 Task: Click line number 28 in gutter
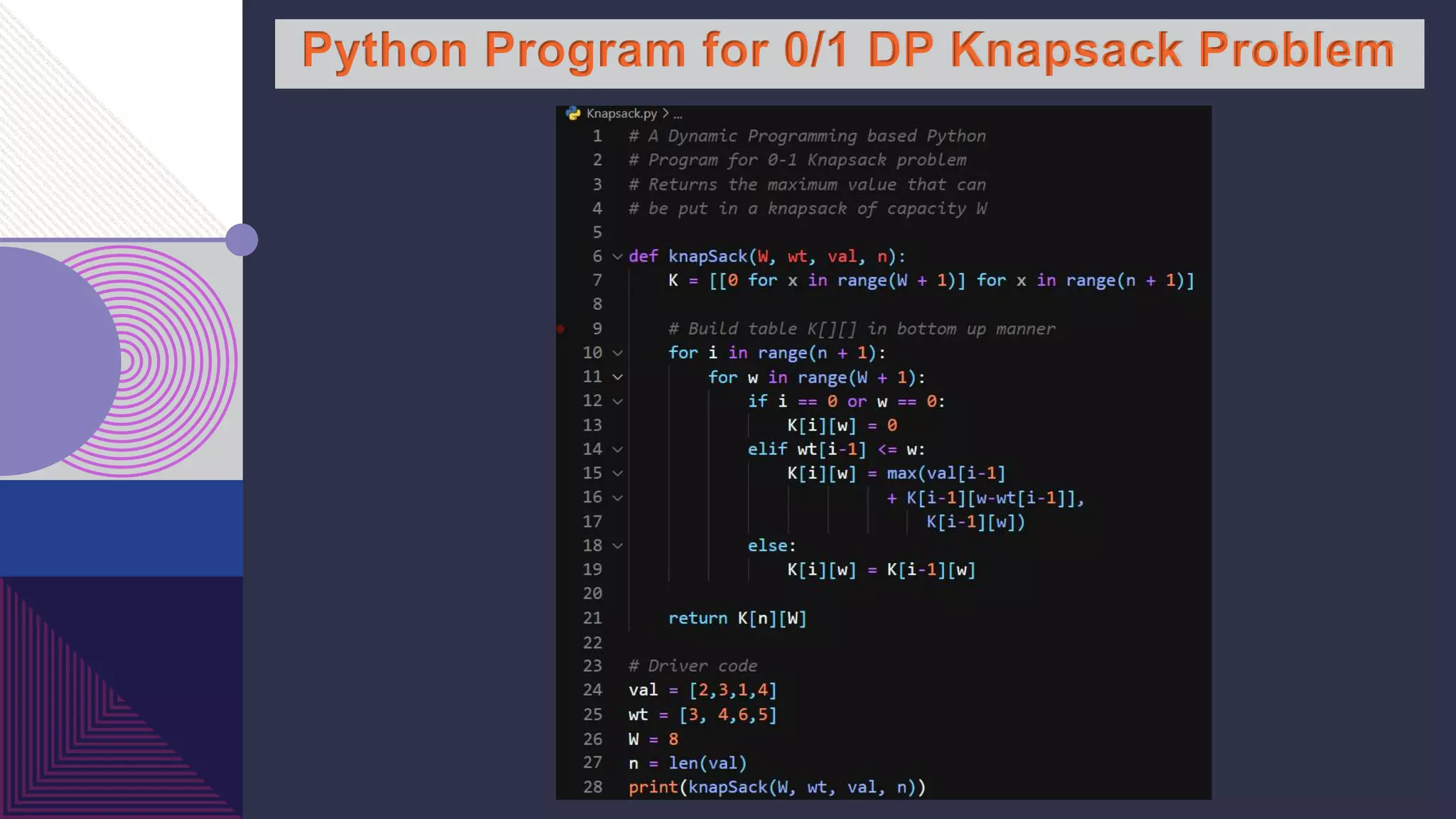pos(592,787)
